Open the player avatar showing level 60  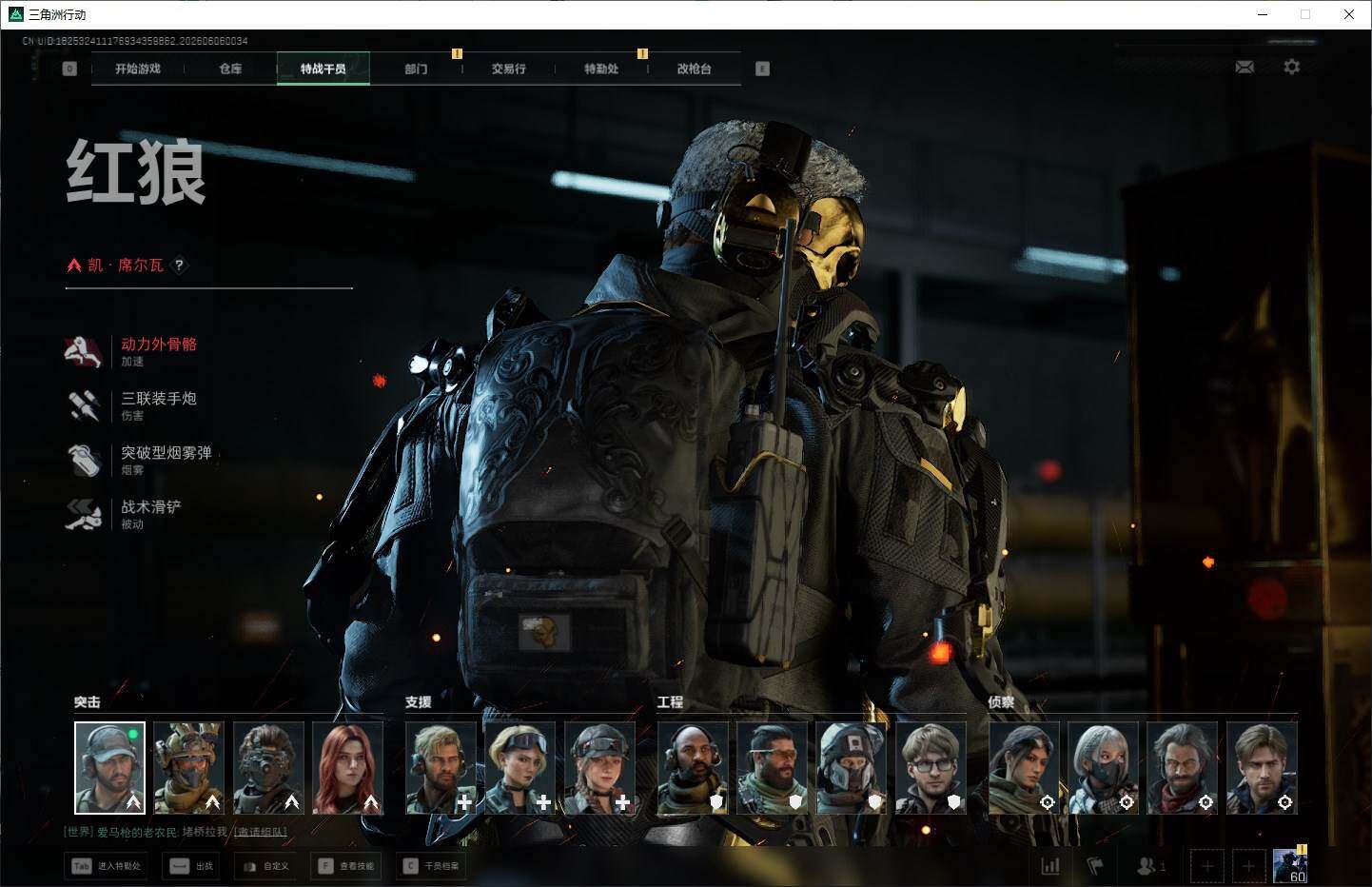(1290, 865)
